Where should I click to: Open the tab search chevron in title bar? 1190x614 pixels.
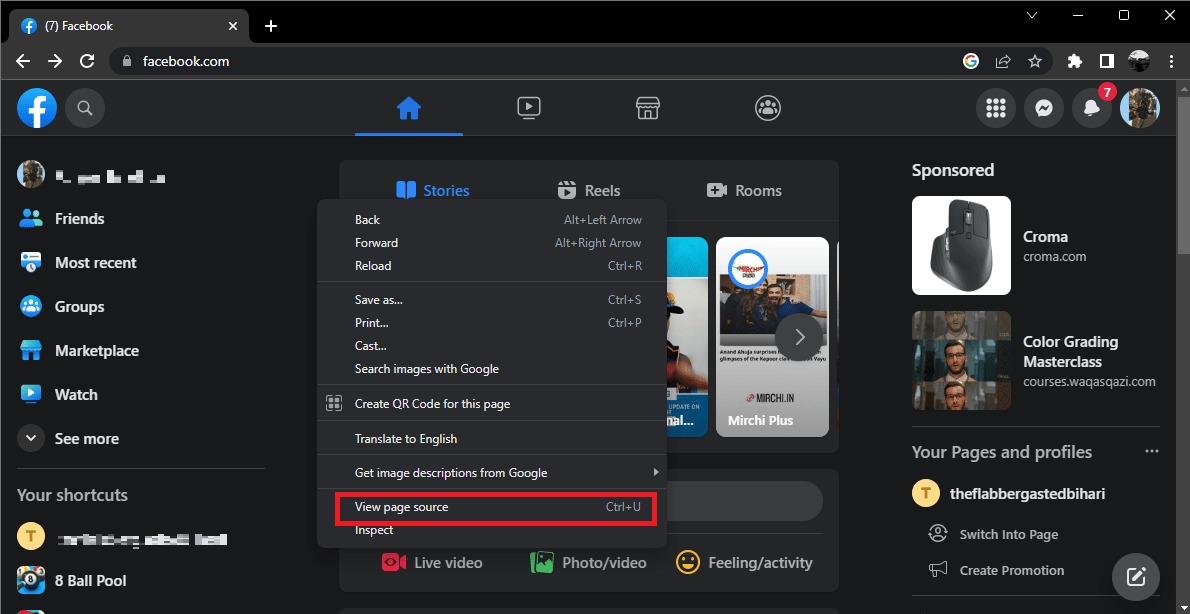[1031, 15]
